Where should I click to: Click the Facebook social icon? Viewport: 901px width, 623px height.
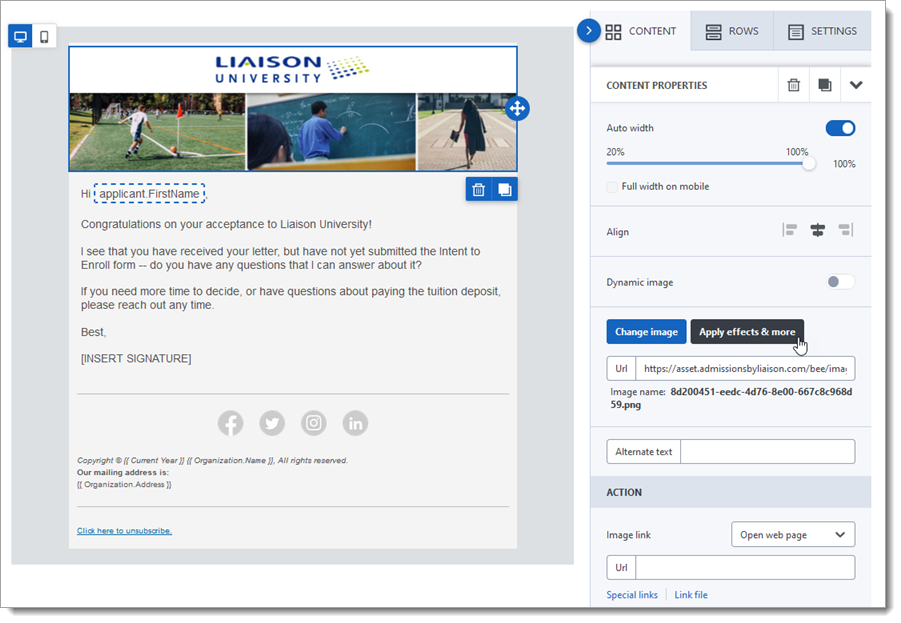coord(230,424)
